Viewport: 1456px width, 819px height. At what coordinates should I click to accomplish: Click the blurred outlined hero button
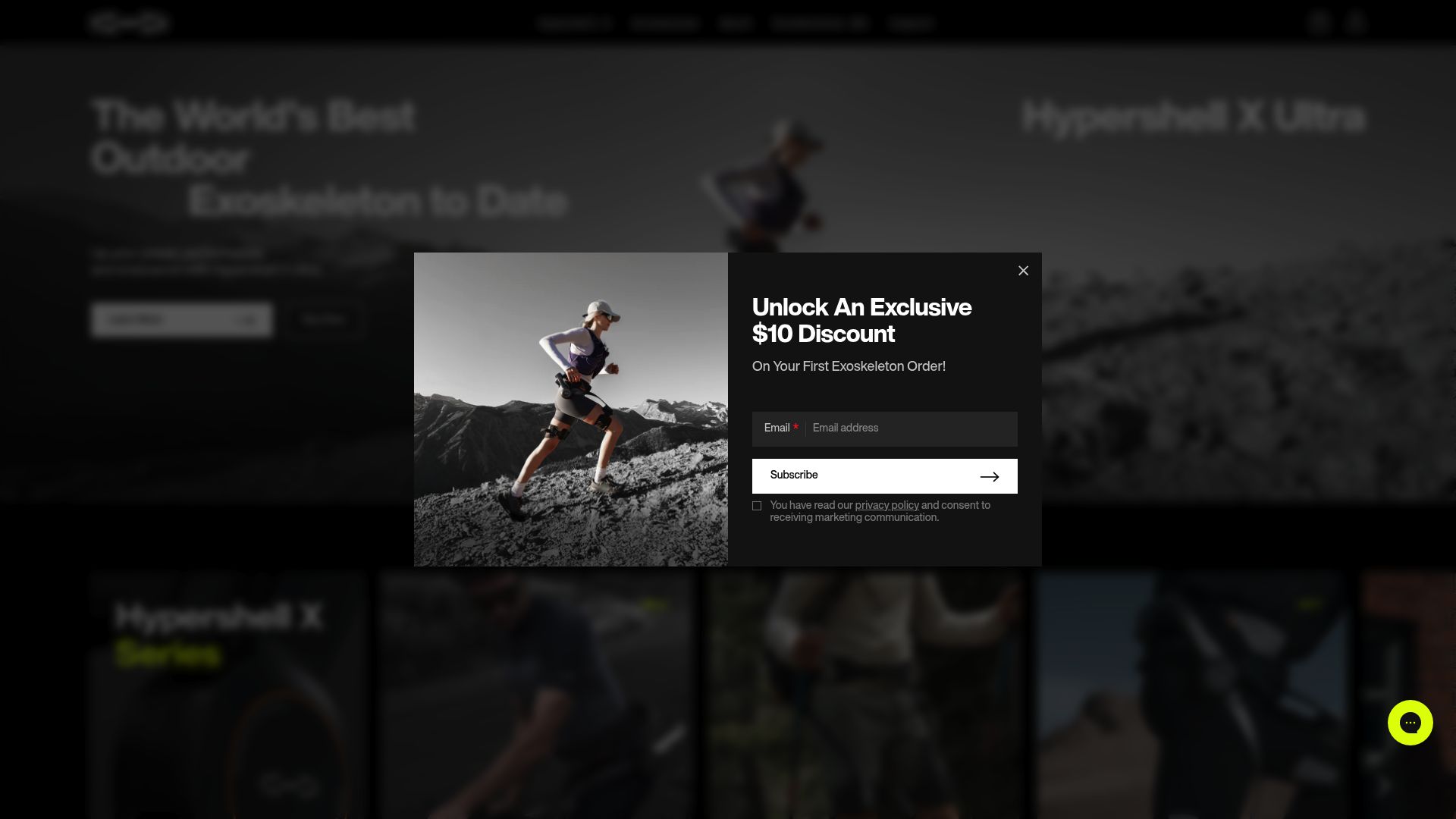pos(324,320)
